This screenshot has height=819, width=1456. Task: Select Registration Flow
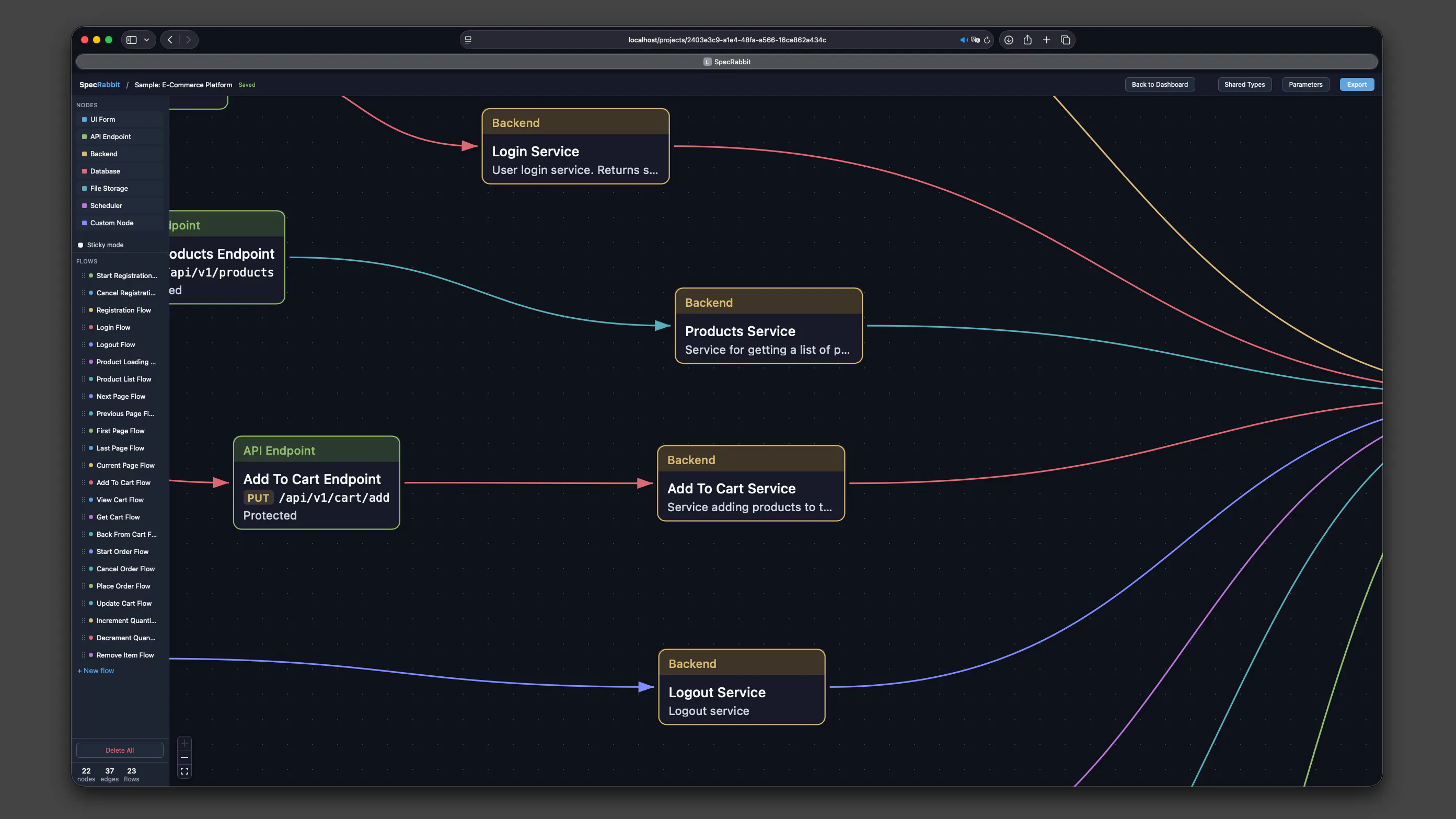120,310
